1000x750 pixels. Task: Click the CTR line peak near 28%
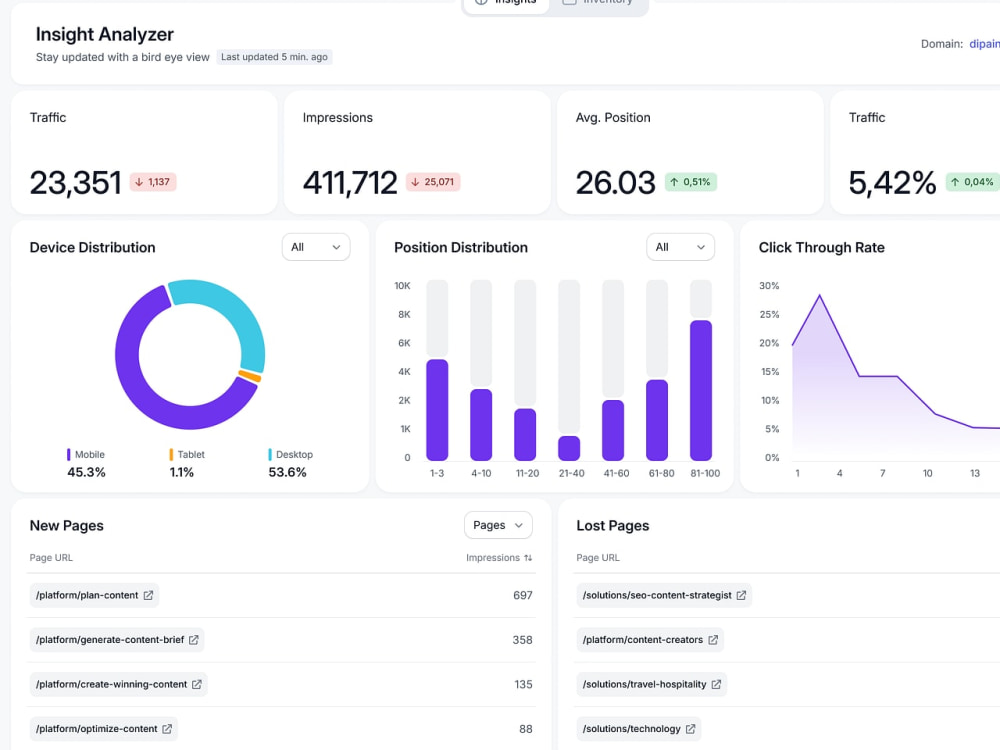(820, 295)
